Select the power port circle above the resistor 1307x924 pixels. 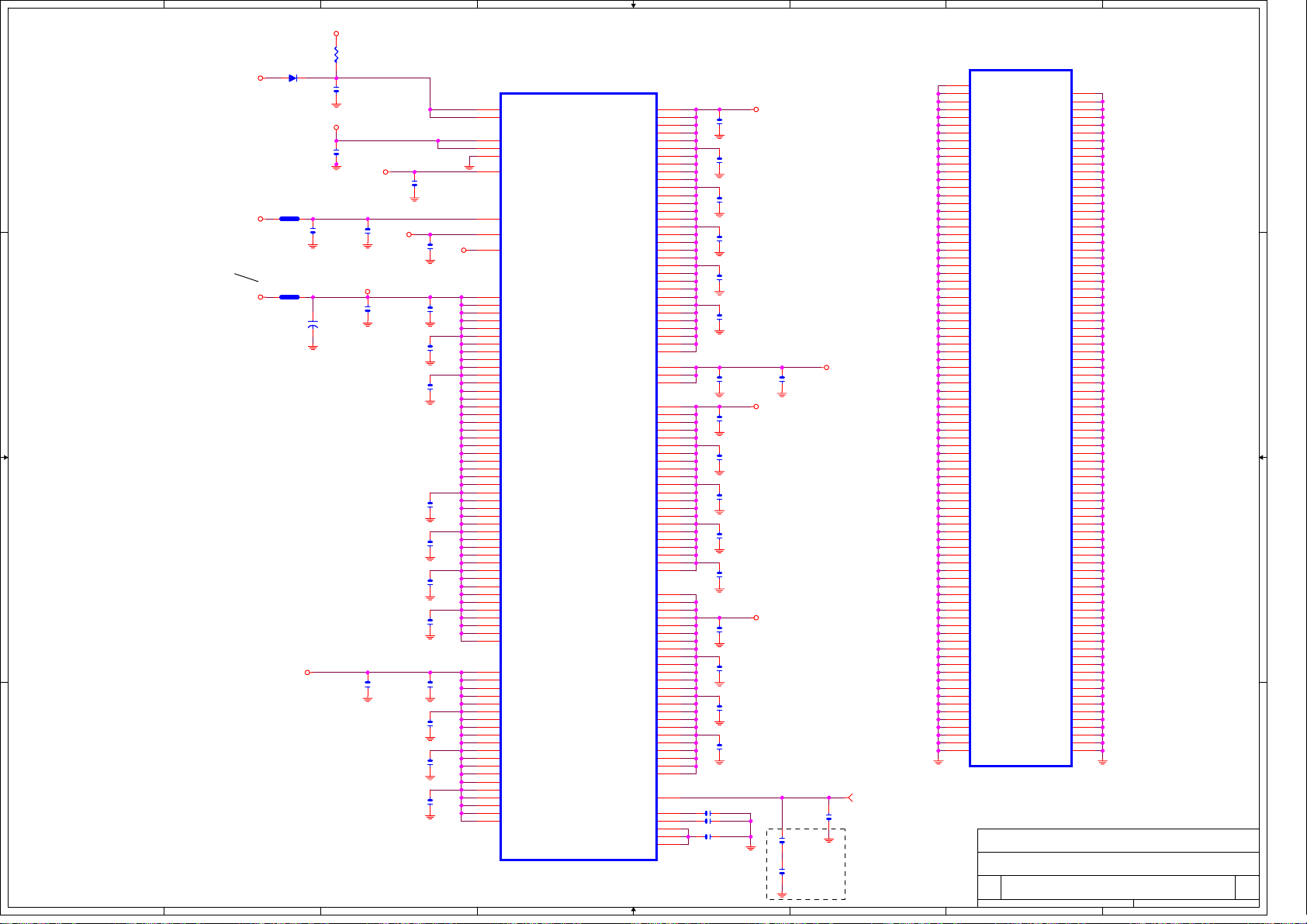[x=336, y=34]
